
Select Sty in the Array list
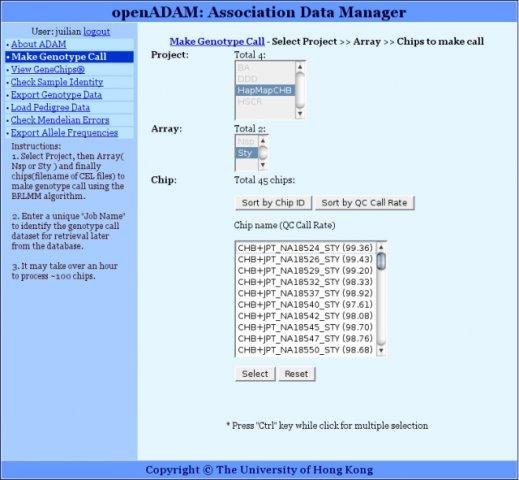tap(247, 153)
